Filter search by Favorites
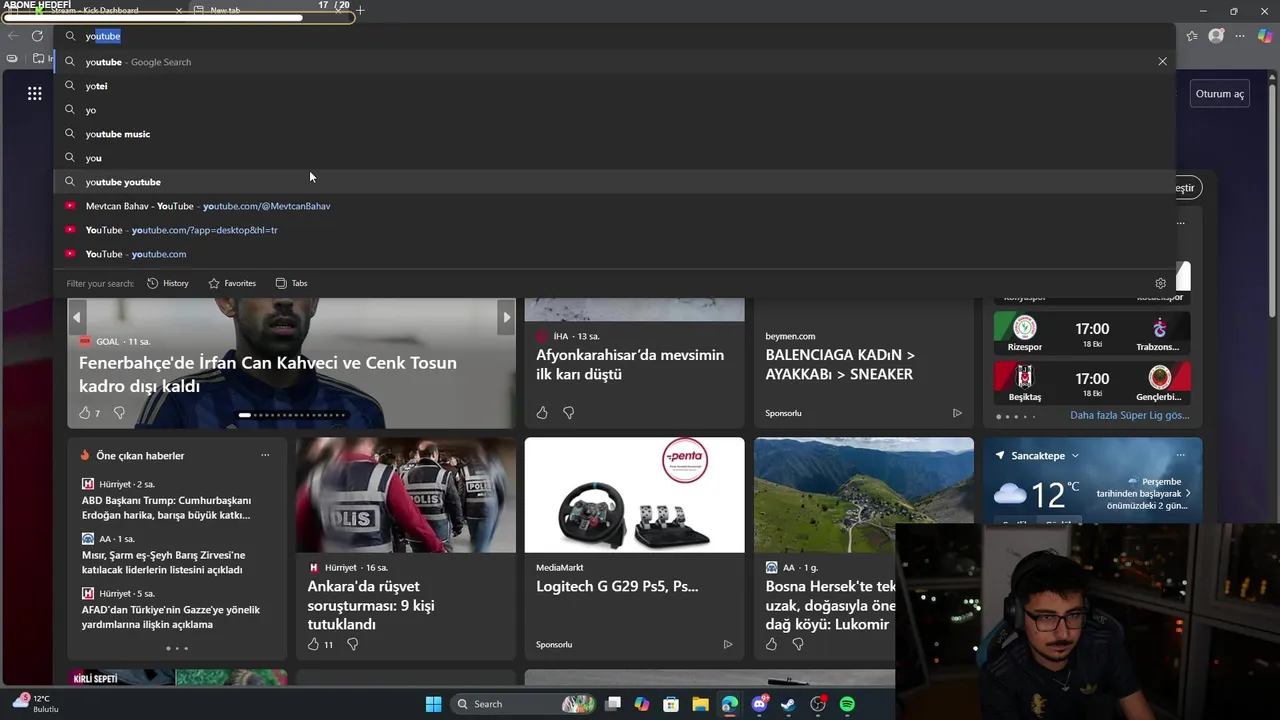The height and width of the screenshot is (720, 1280). pyautogui.click(x=232, y=283)
